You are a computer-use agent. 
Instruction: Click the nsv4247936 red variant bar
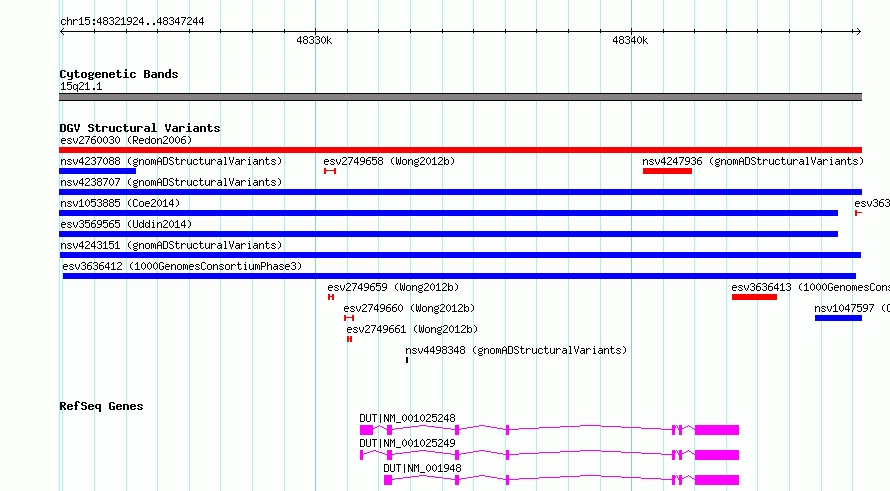(667, 171)
